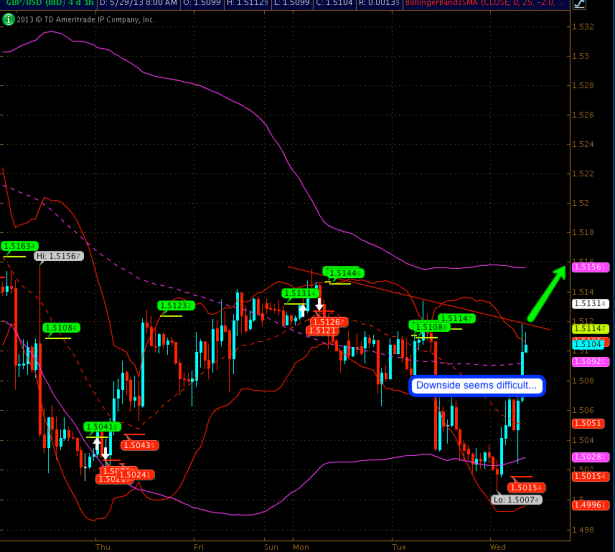Screen dimensions: 615x552
Task: Click the 1.508 tick on the price axis
Action: (x=583, y=381)
